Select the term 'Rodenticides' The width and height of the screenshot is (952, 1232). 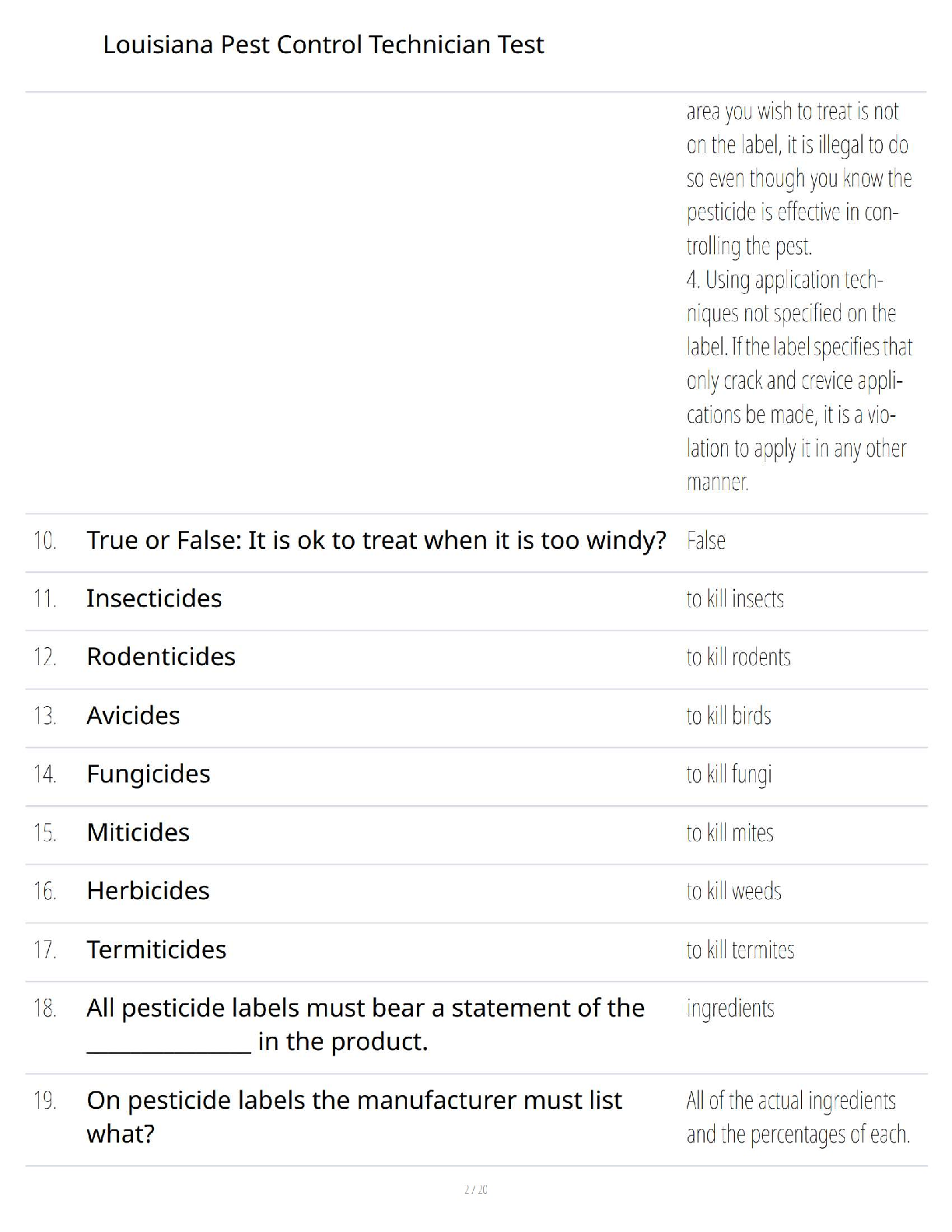coord(161,656)
